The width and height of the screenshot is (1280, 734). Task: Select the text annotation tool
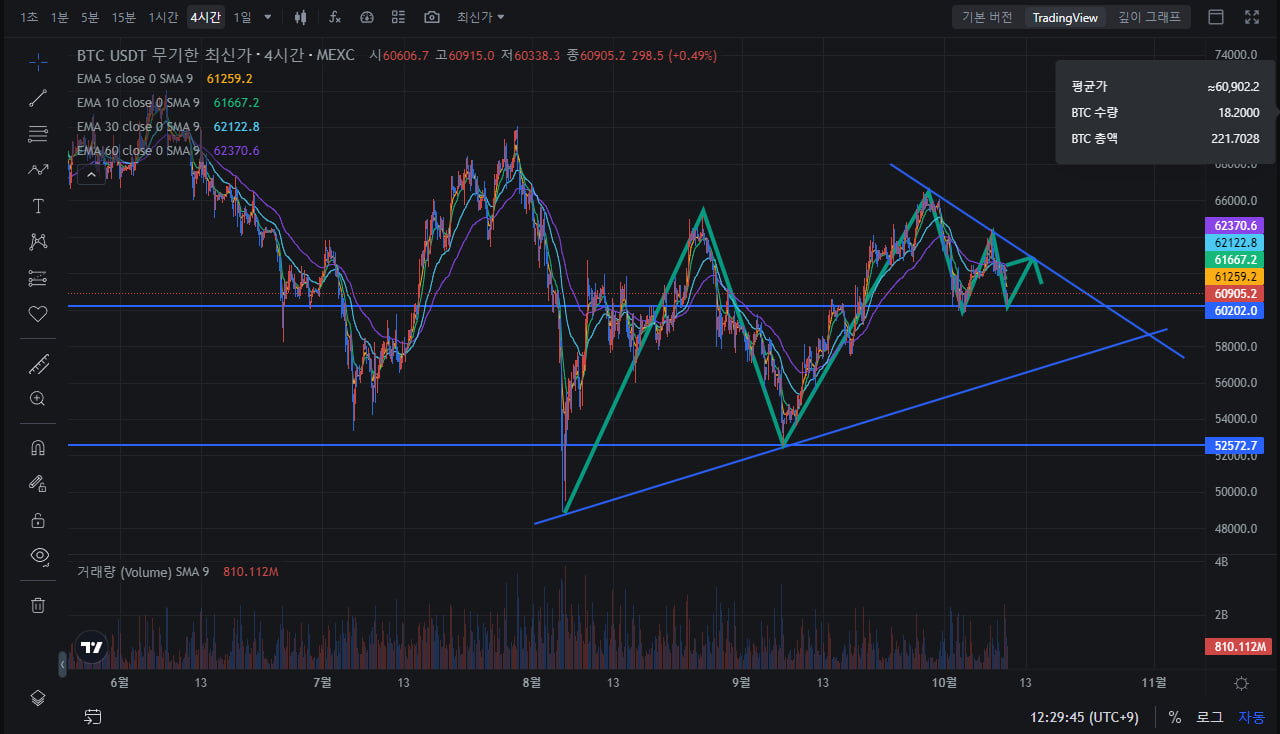click(38, 206)
